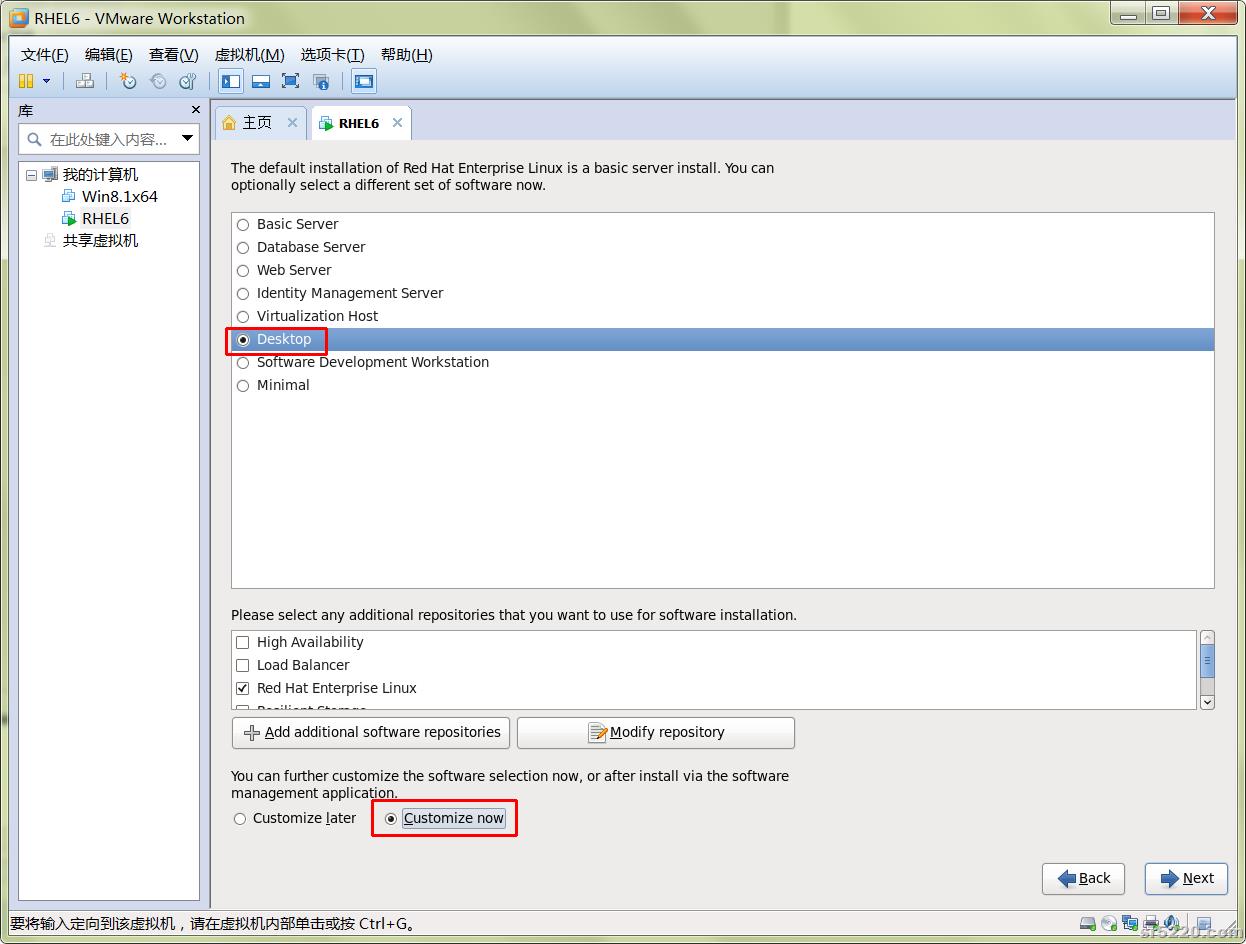Image resolution: width=1246 pixels, height=944 pixels.
Task: Select RHEL6 in the library tree
Action: pyautogui.click(x=105, y=219)
